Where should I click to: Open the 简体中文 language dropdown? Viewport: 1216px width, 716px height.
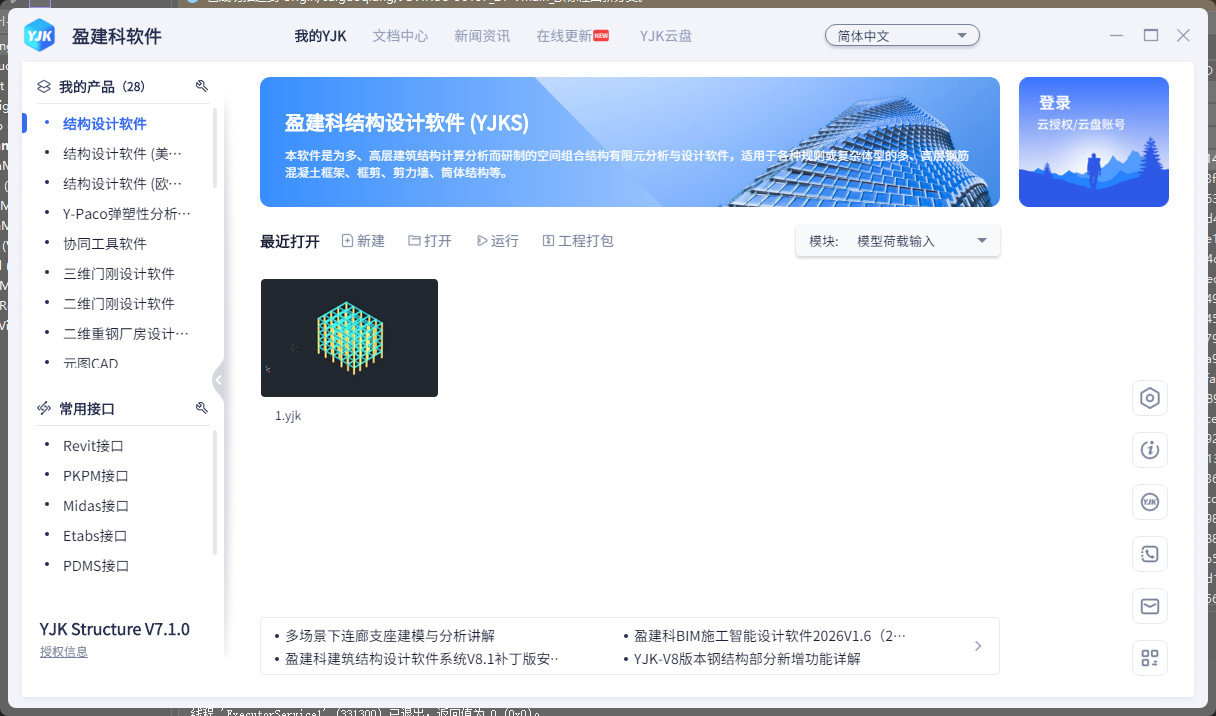[x=902, y=36]
